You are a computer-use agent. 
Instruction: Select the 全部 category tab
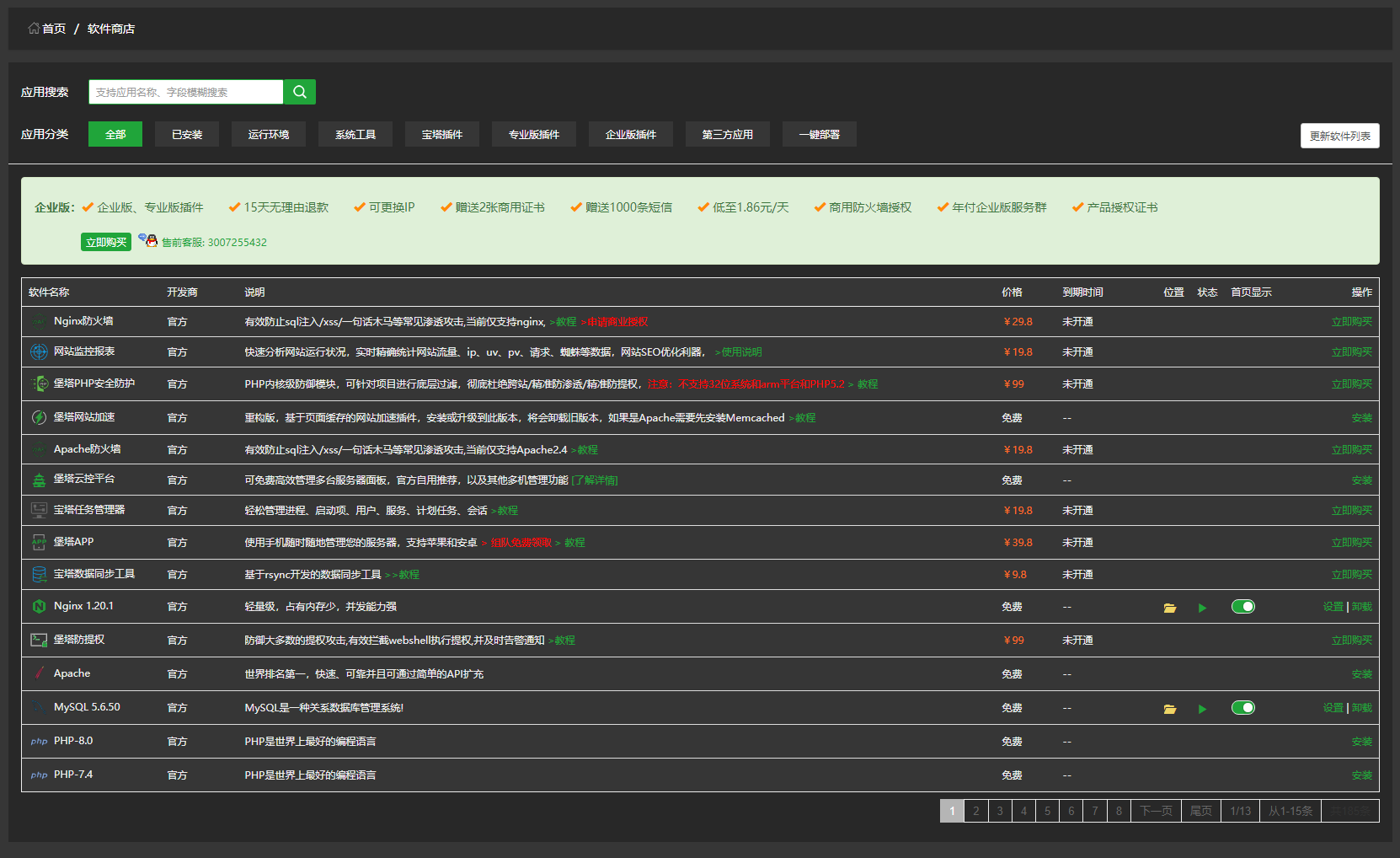point(115,134)
